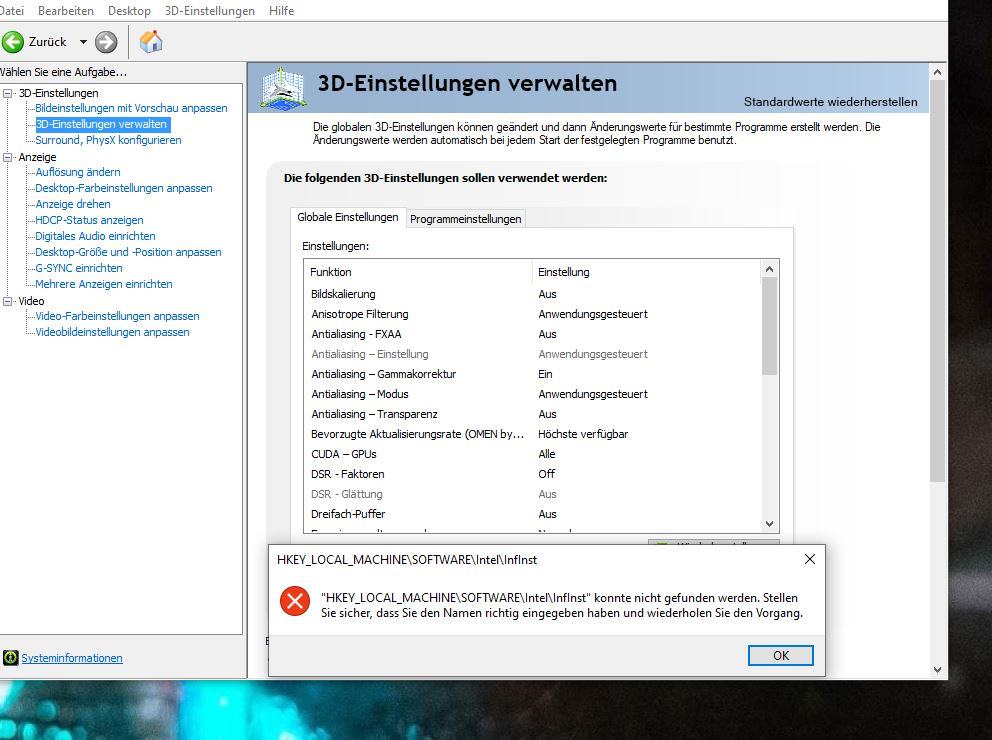
Task: Collapse the Video tree node
Action: [x=8, y=301]
